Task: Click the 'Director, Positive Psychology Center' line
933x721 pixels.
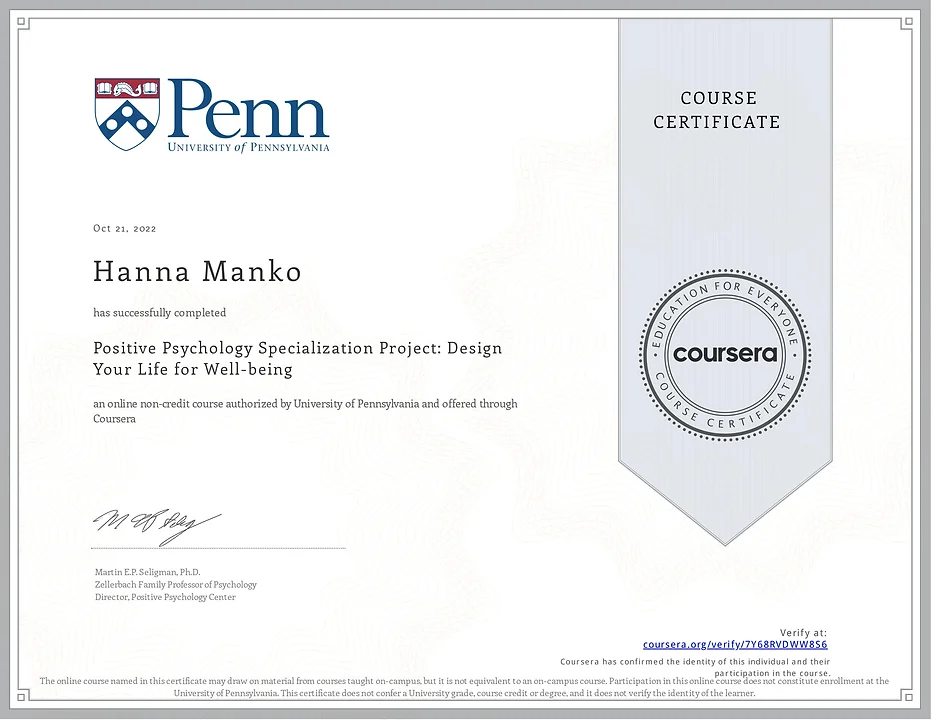Action: pyautogui.click(x=165, y=597)
